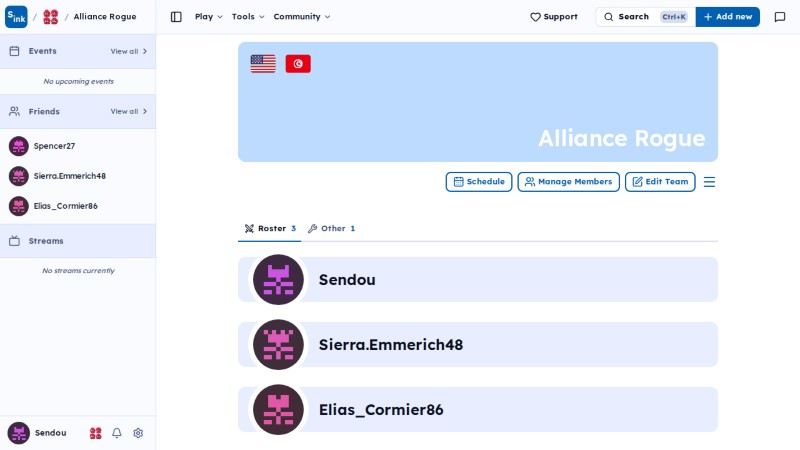Click the Tunisia flag
The height and width of the screenshot is (450, 800).
[298, 64]
